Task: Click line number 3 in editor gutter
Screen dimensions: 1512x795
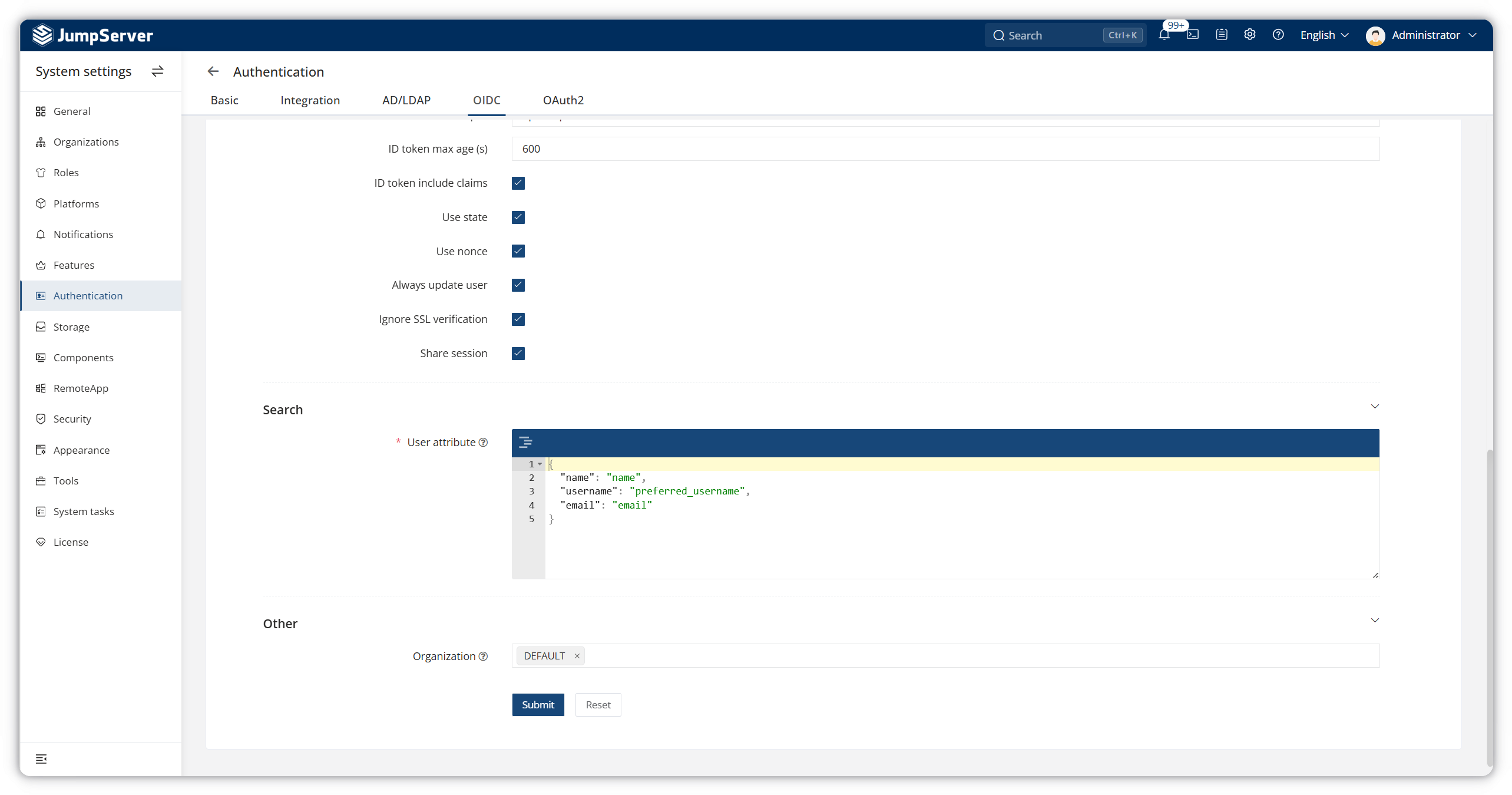Action: click(x=531, y=491)
